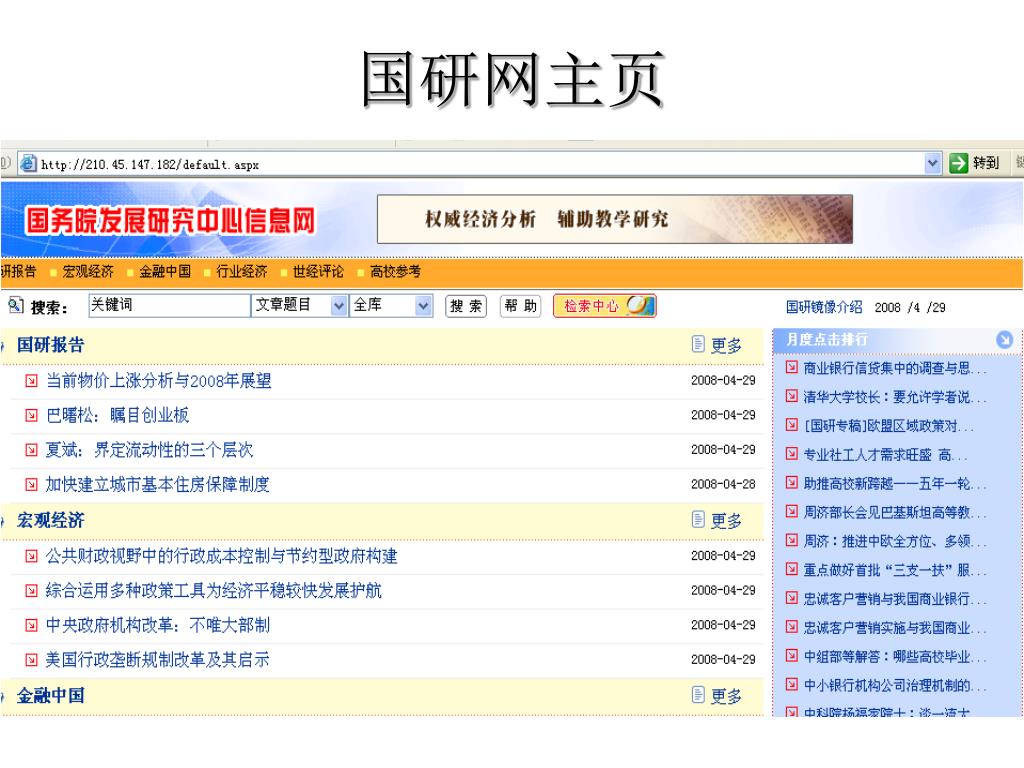Click red arrow icon beside 清华大学校长
Screen dimensions: 1024x768
792,396
